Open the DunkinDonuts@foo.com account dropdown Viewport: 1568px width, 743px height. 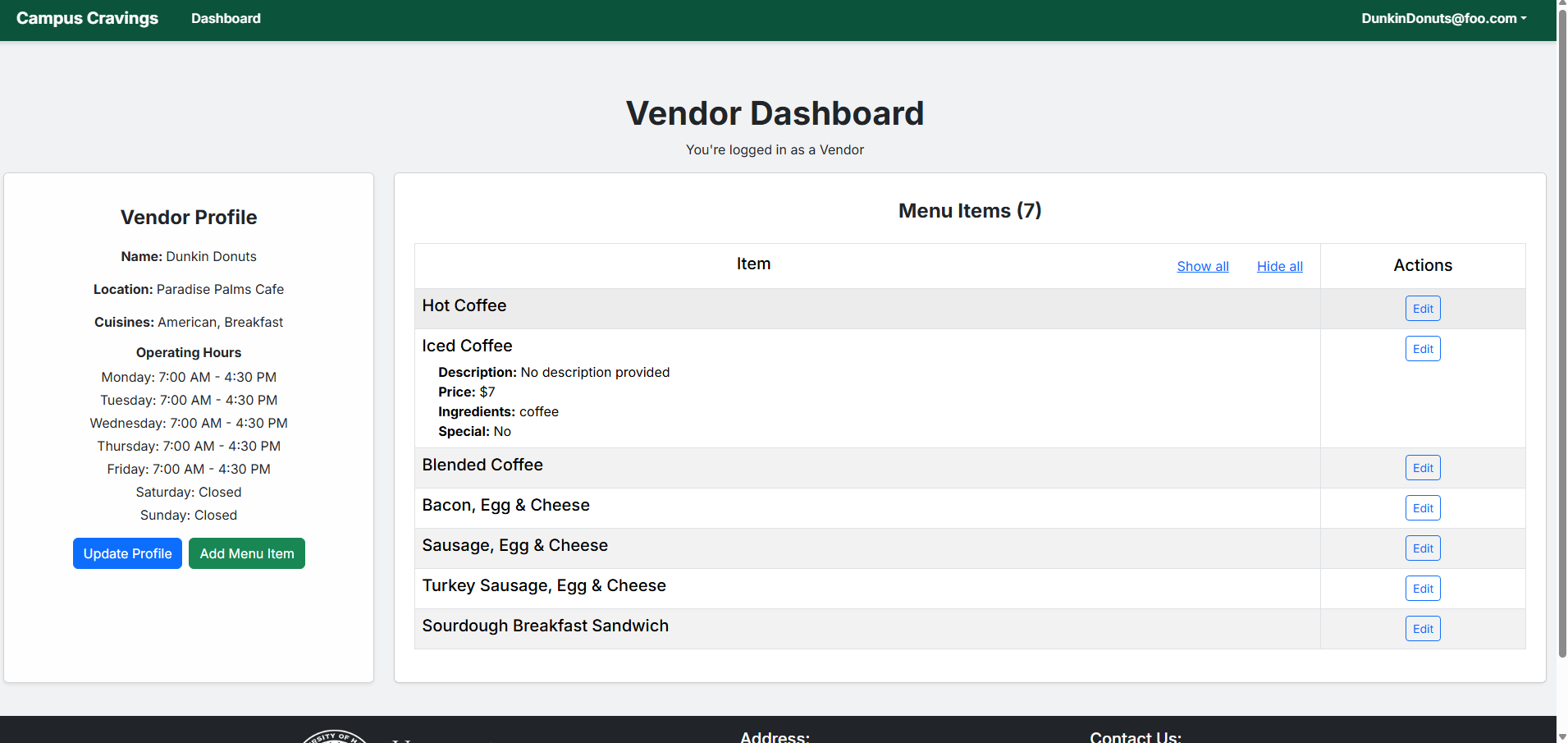pyautogui.click(x=1443, y=18)
